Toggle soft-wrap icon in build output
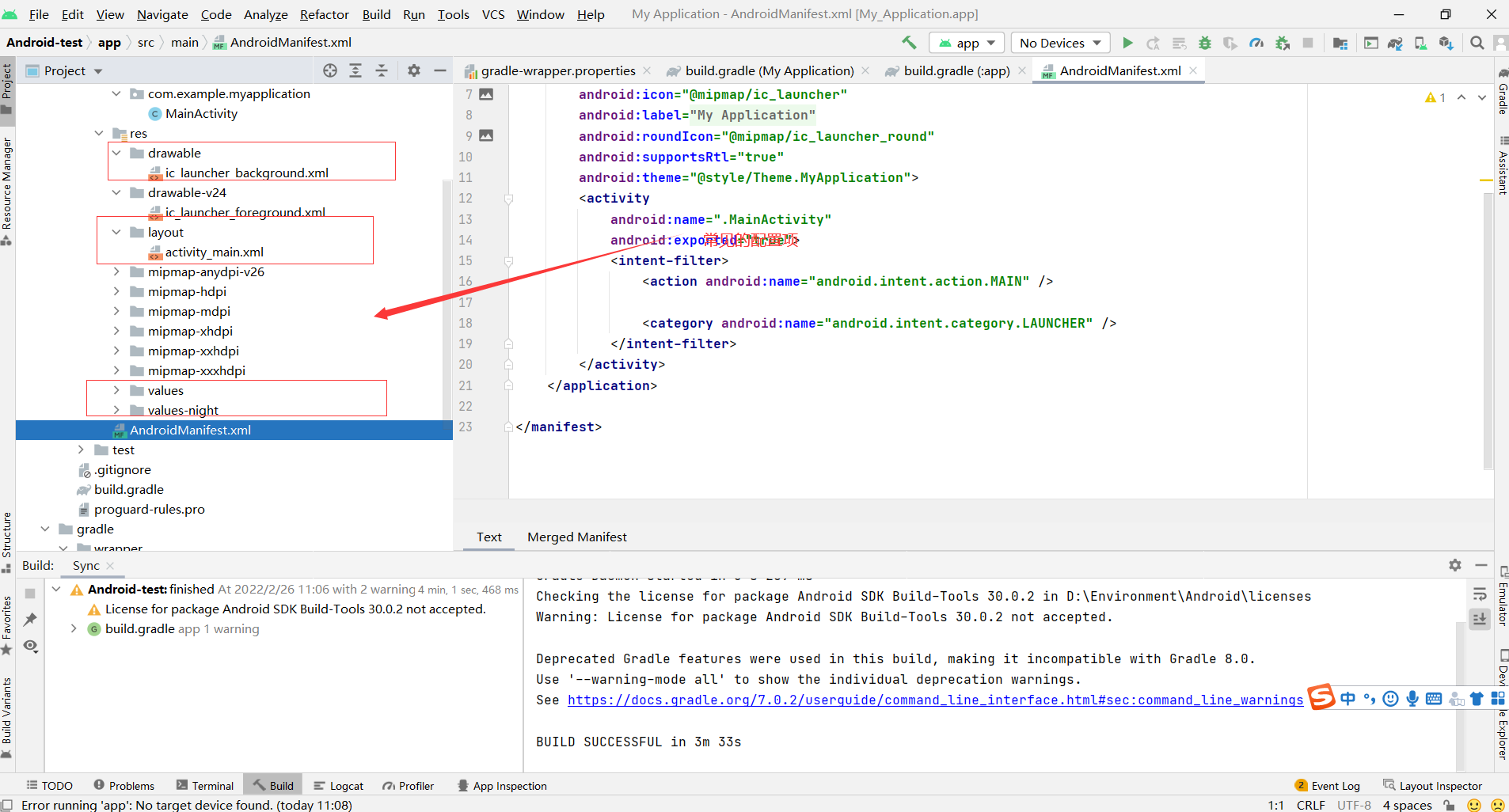 [1479, 594]
